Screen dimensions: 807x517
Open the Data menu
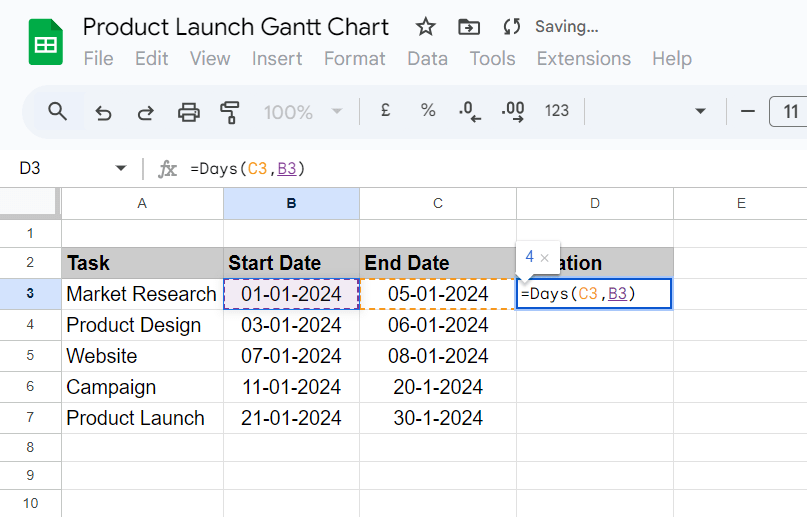pyautogui.click(x=427, y=59)
